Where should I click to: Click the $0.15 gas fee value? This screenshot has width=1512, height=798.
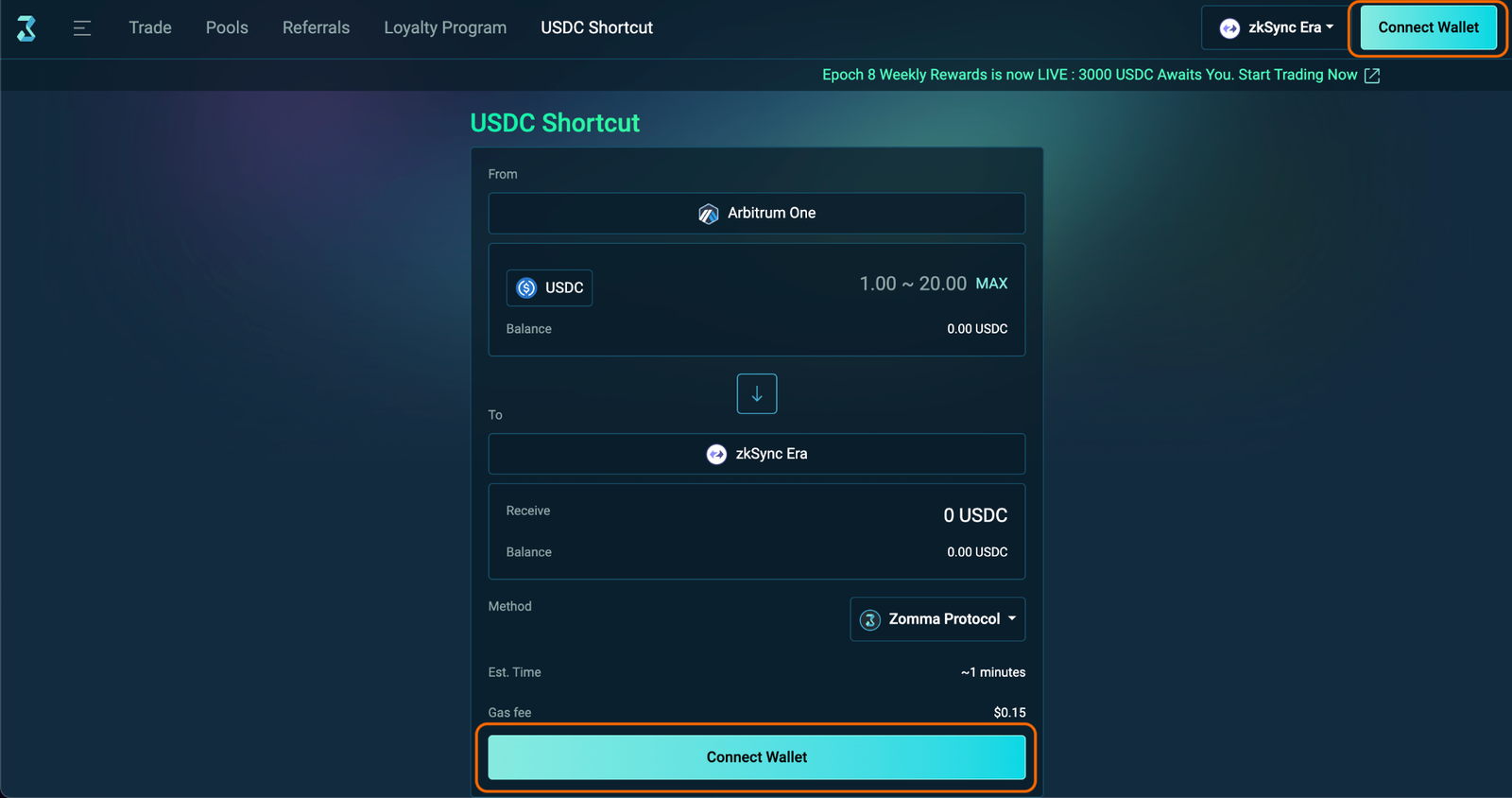pyautogui.click(x=1009, y=713)
